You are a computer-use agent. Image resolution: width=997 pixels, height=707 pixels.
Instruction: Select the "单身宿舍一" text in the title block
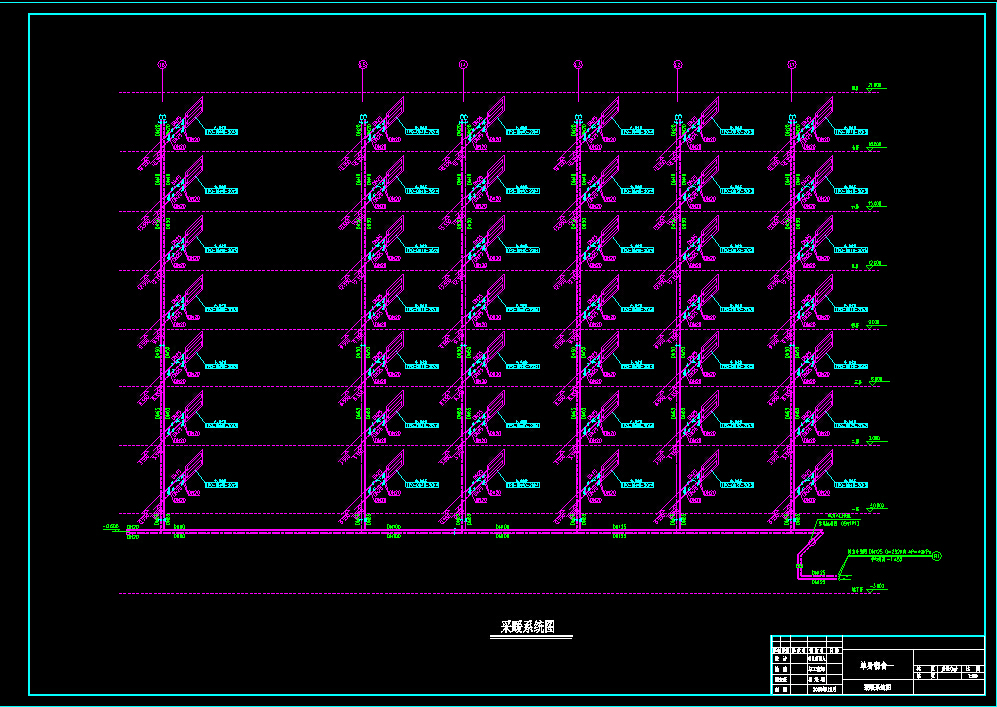point(877,666)
